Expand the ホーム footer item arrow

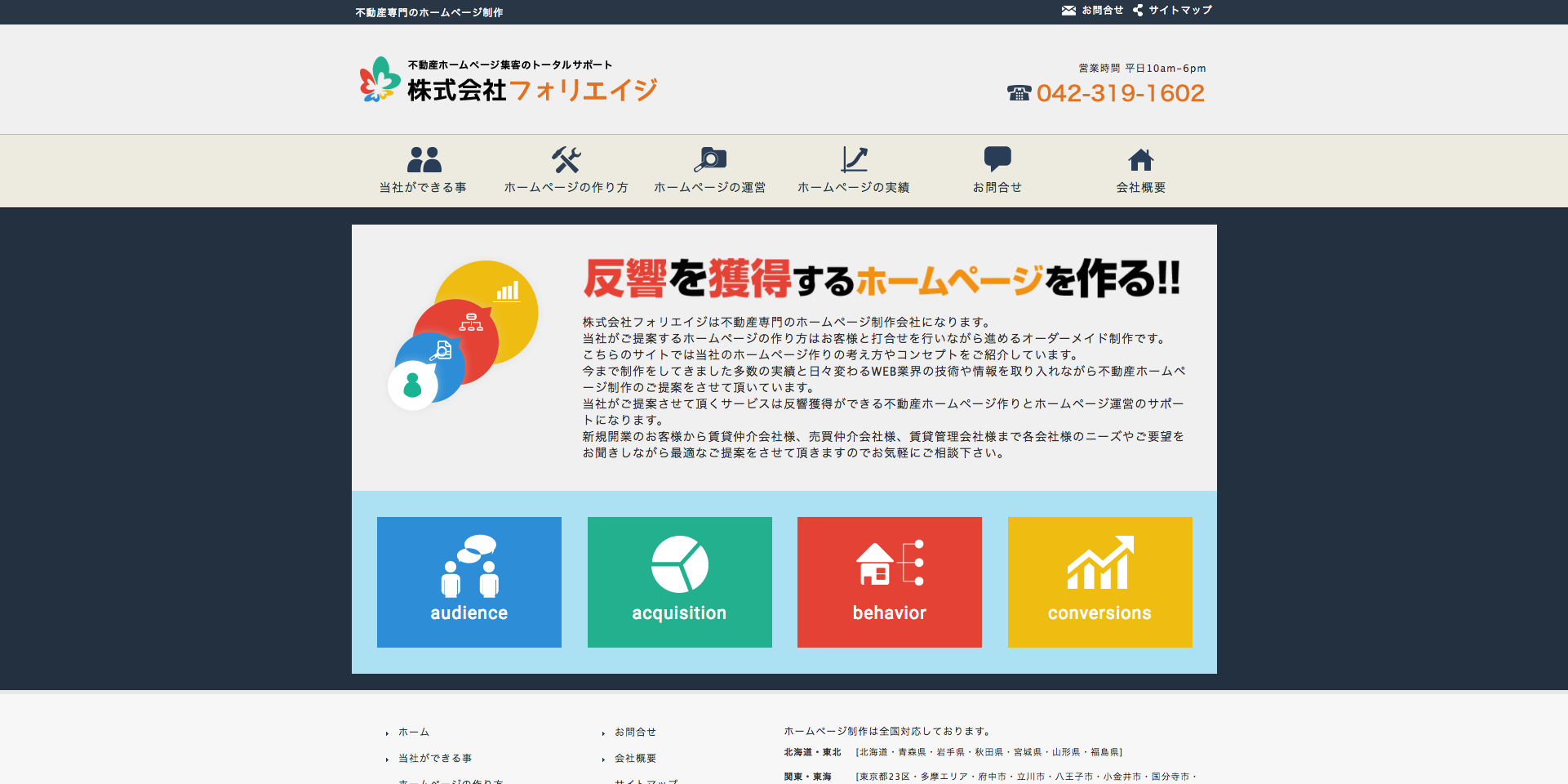pos(385,733)
